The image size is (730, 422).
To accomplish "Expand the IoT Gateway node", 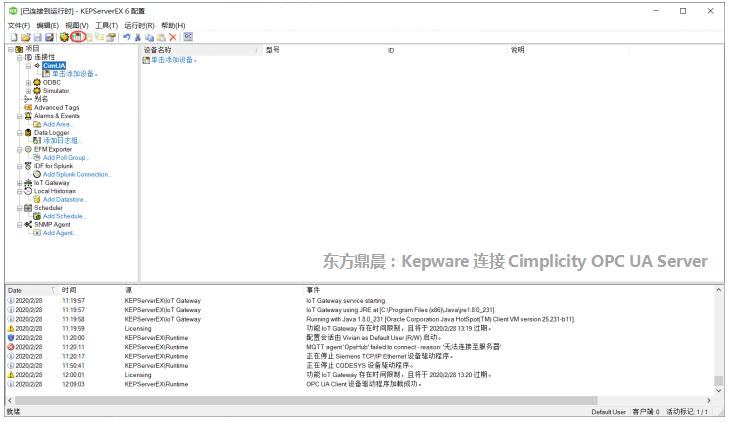I will (x=20, y=183).
